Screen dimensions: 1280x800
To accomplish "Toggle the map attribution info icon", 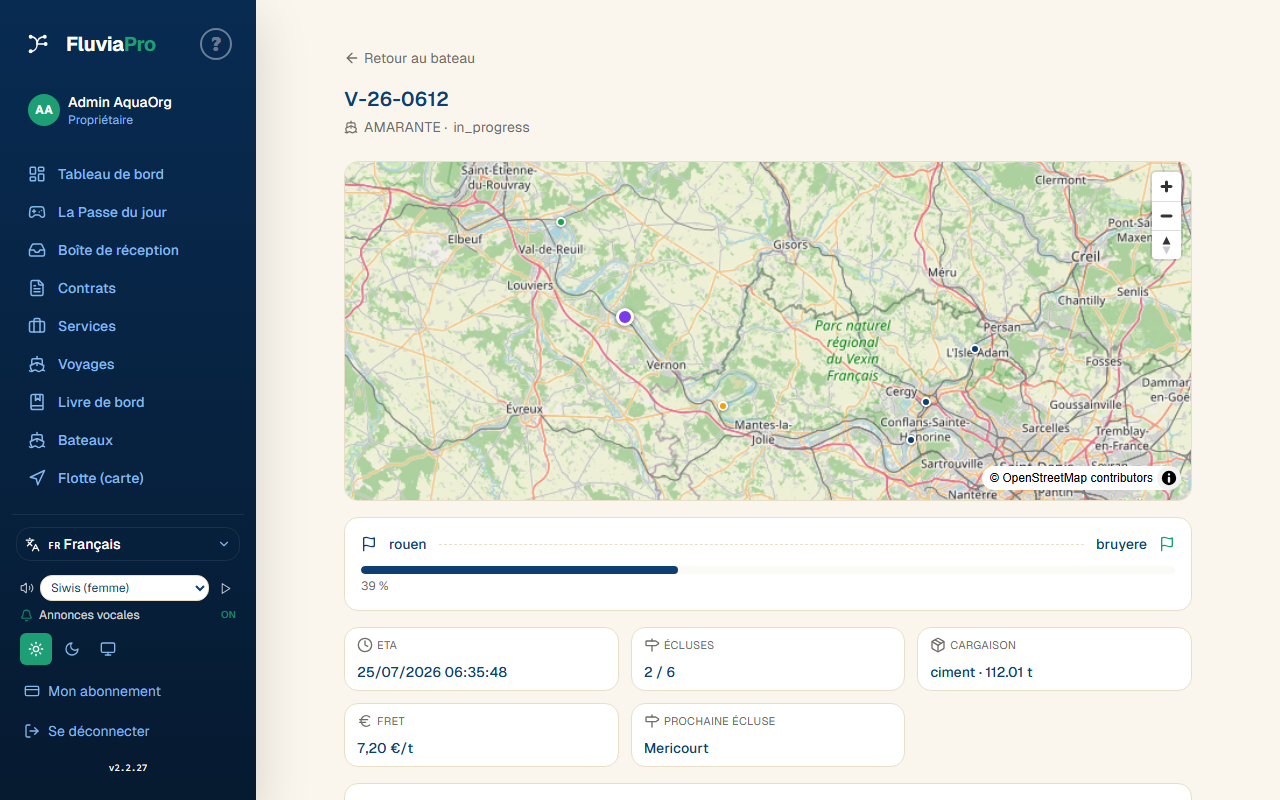I will (1169, 478).
